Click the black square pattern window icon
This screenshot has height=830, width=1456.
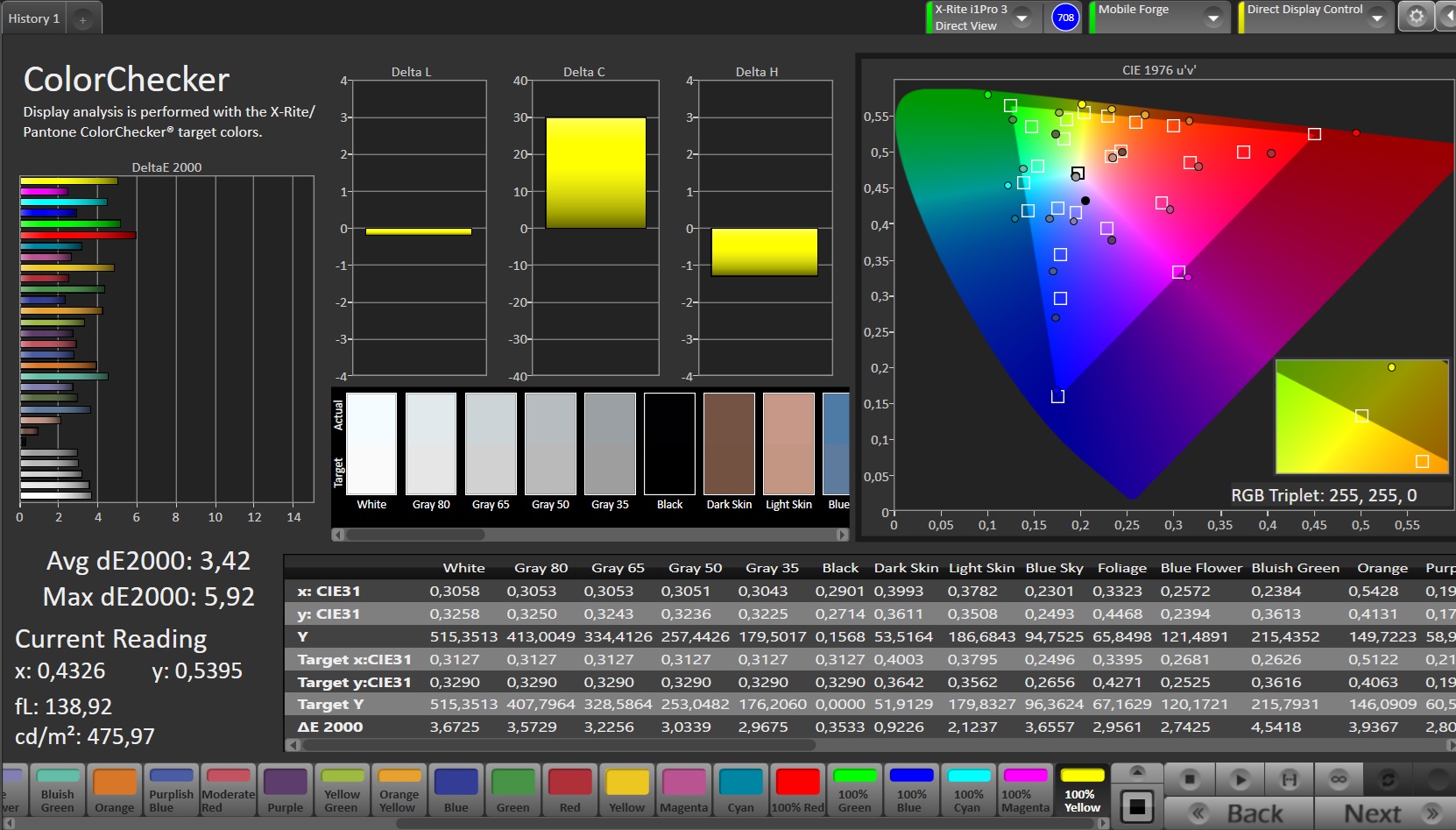coord(1136,806)
